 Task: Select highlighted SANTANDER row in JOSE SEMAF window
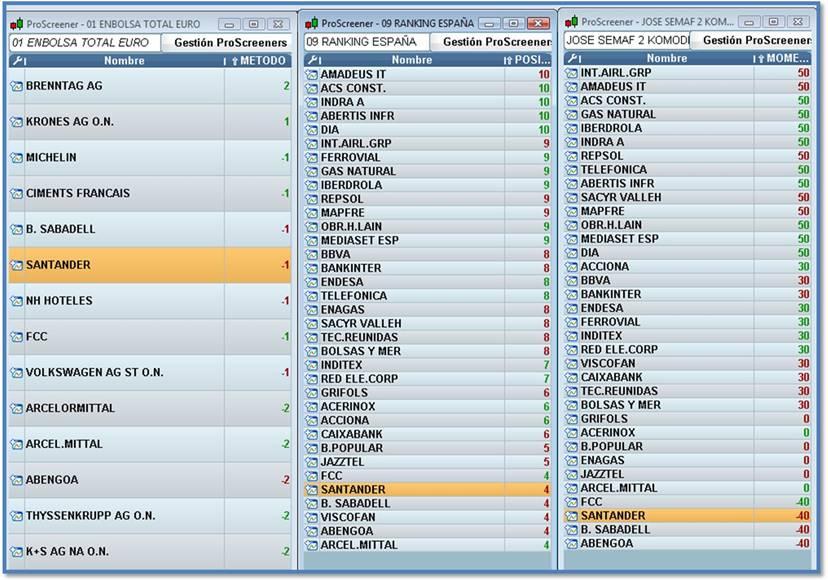[688, 516]
